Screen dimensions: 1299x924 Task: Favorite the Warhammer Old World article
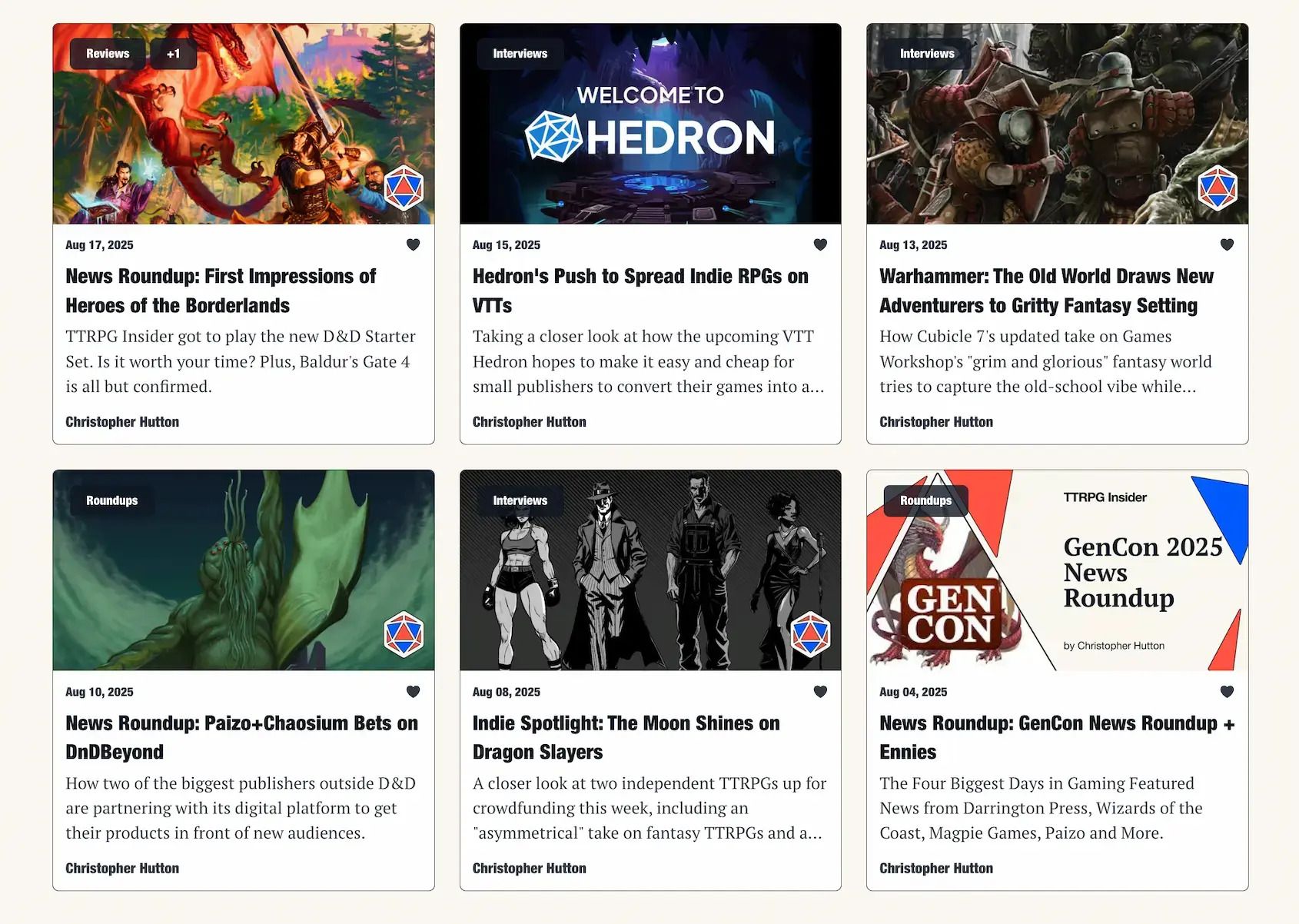1227,244
